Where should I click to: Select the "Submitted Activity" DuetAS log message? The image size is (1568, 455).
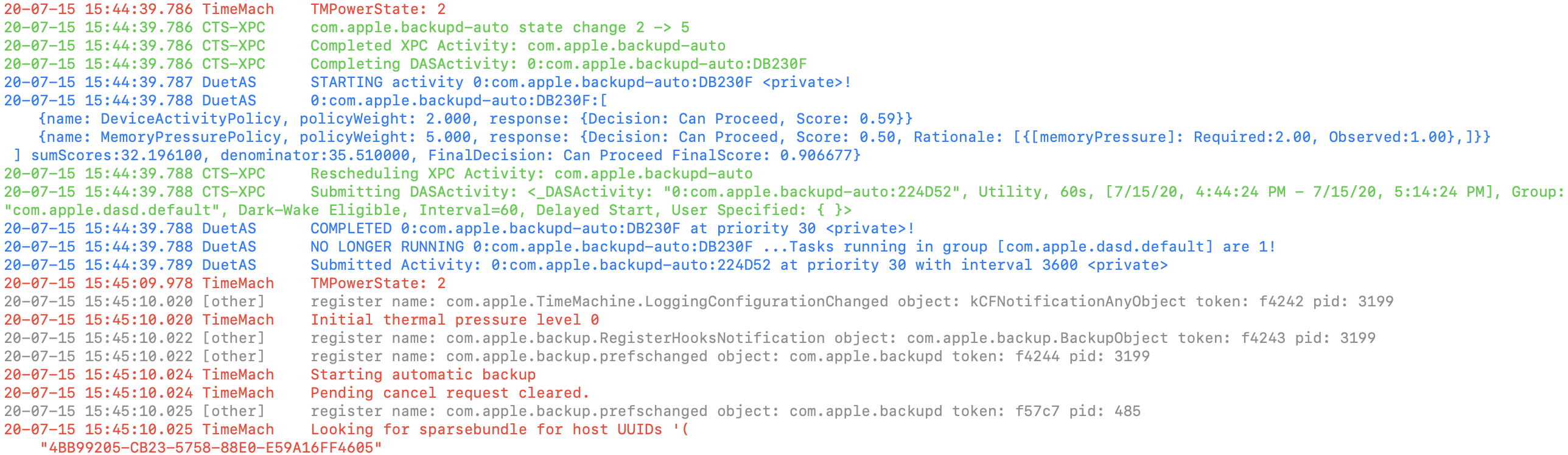(x=738, y=265)
